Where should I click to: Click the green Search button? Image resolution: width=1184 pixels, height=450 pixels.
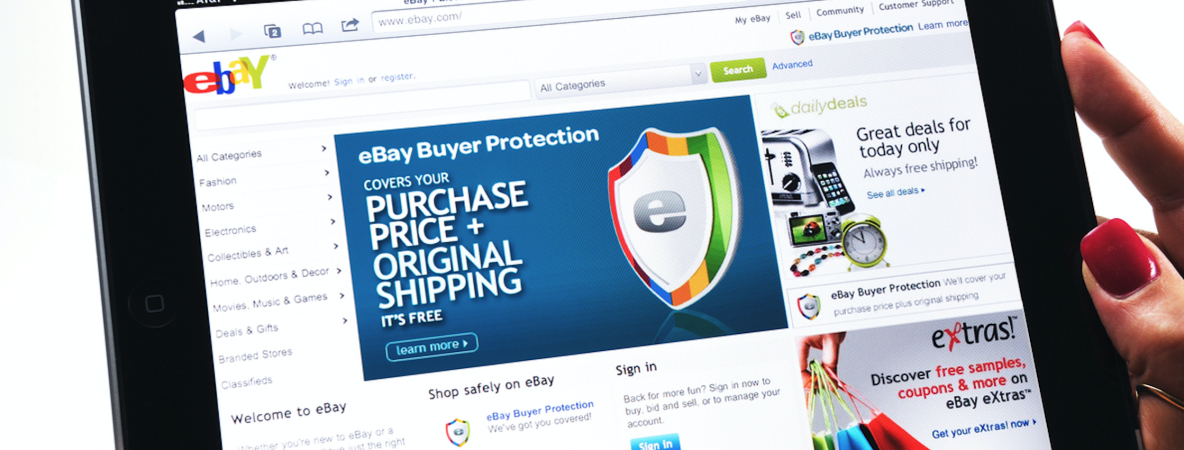(738, 69)
